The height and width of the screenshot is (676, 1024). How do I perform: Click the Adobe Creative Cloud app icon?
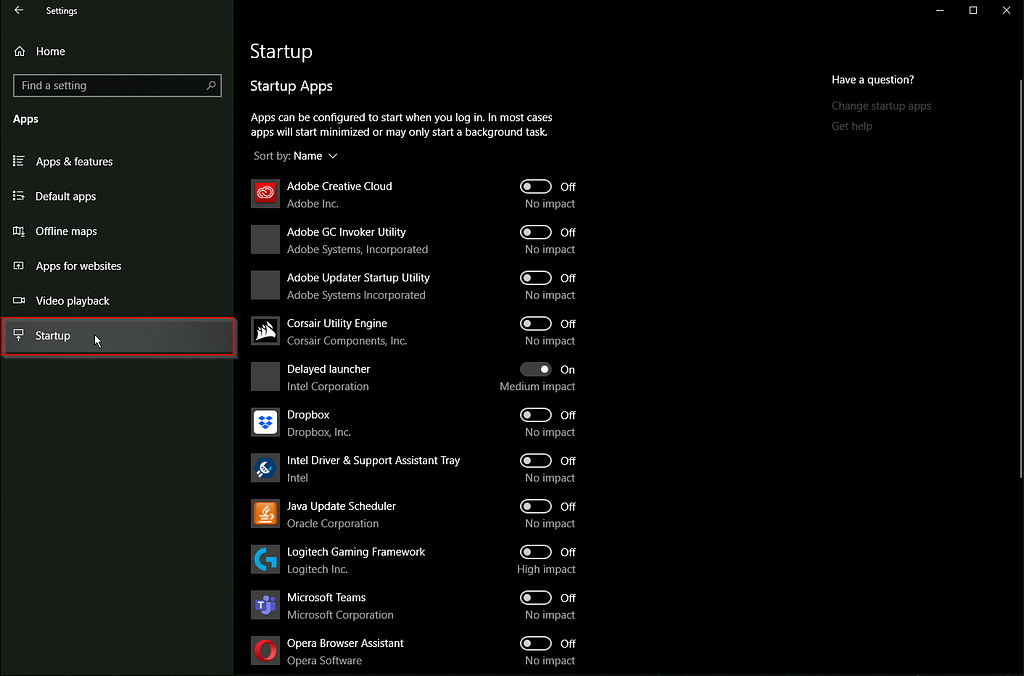click(x=265, y=193)
